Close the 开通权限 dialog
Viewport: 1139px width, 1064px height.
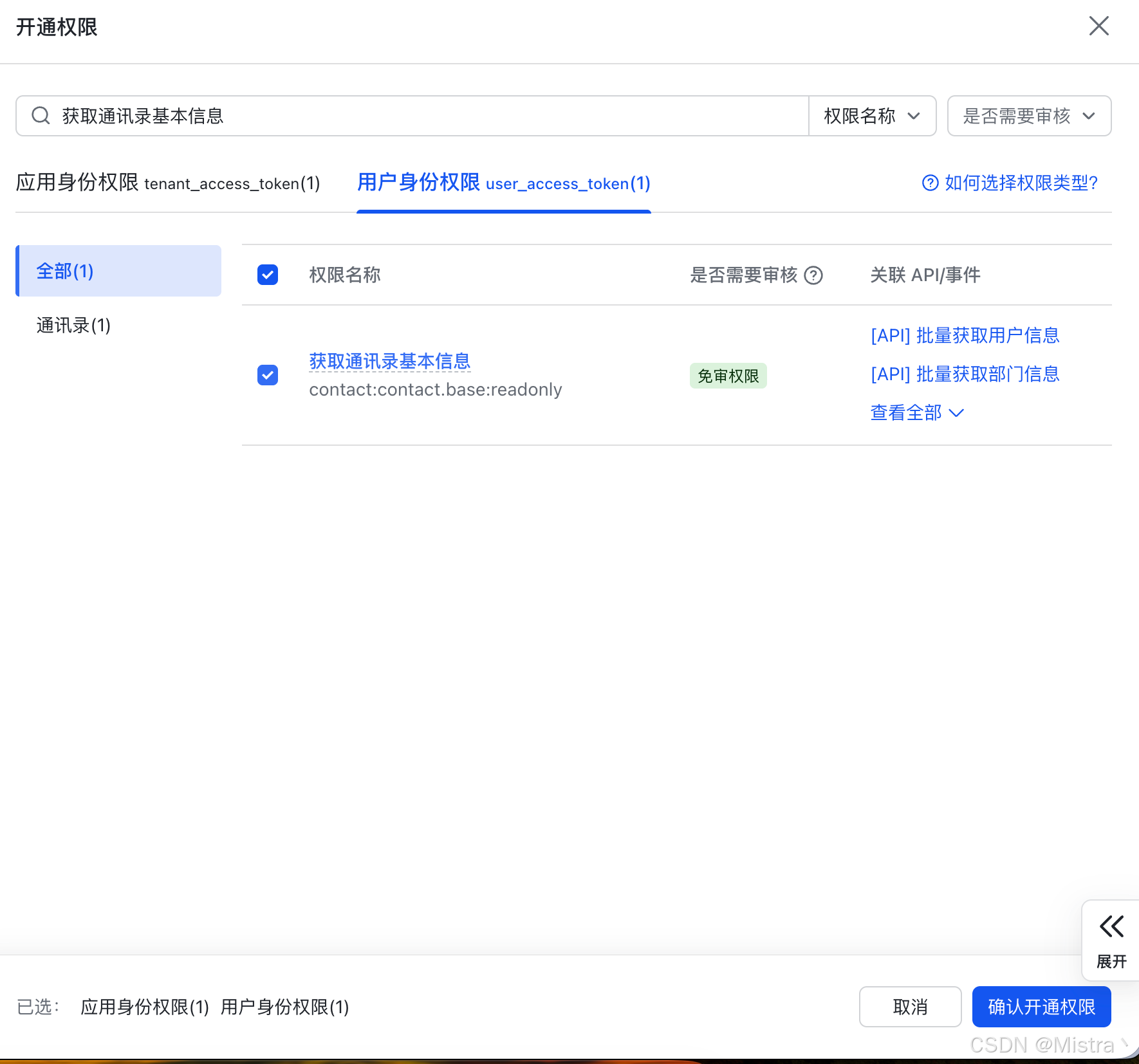coord(1098,26)
